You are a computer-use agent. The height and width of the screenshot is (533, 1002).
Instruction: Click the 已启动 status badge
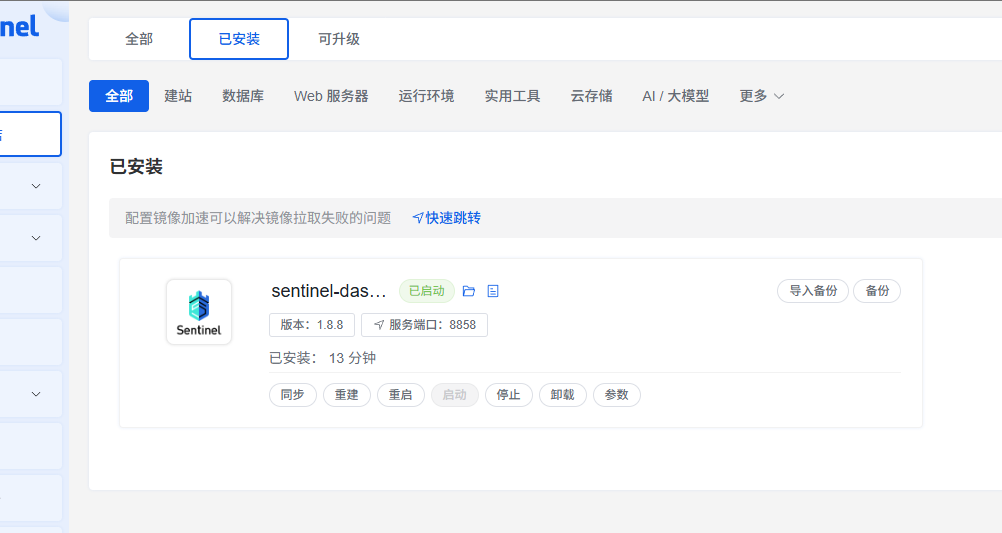pos(427,291)
